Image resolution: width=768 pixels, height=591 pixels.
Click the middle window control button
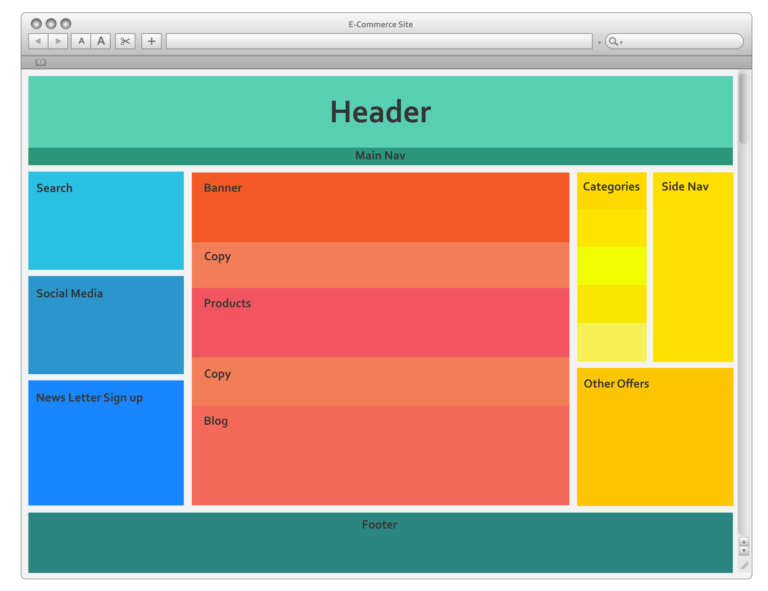point(51,24)
